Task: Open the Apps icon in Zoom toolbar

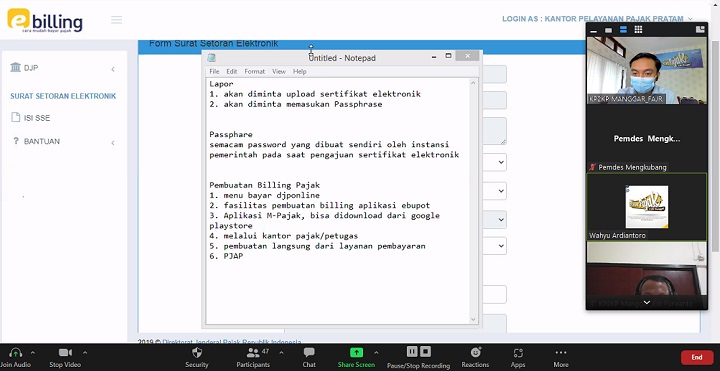Action: tap(518, 353)
